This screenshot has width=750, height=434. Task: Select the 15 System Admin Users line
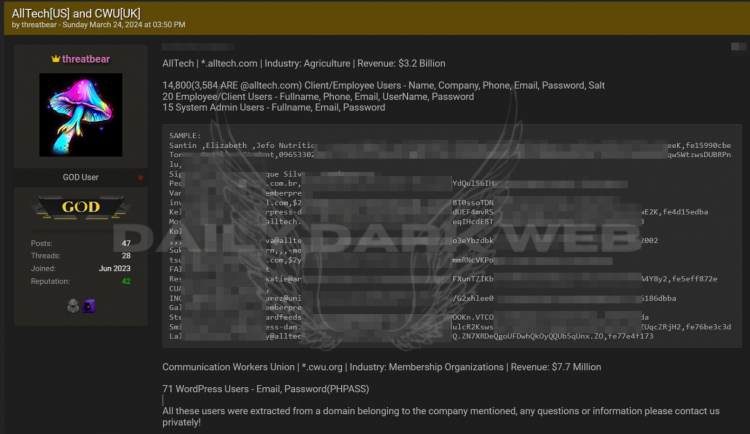coord(274,107)
